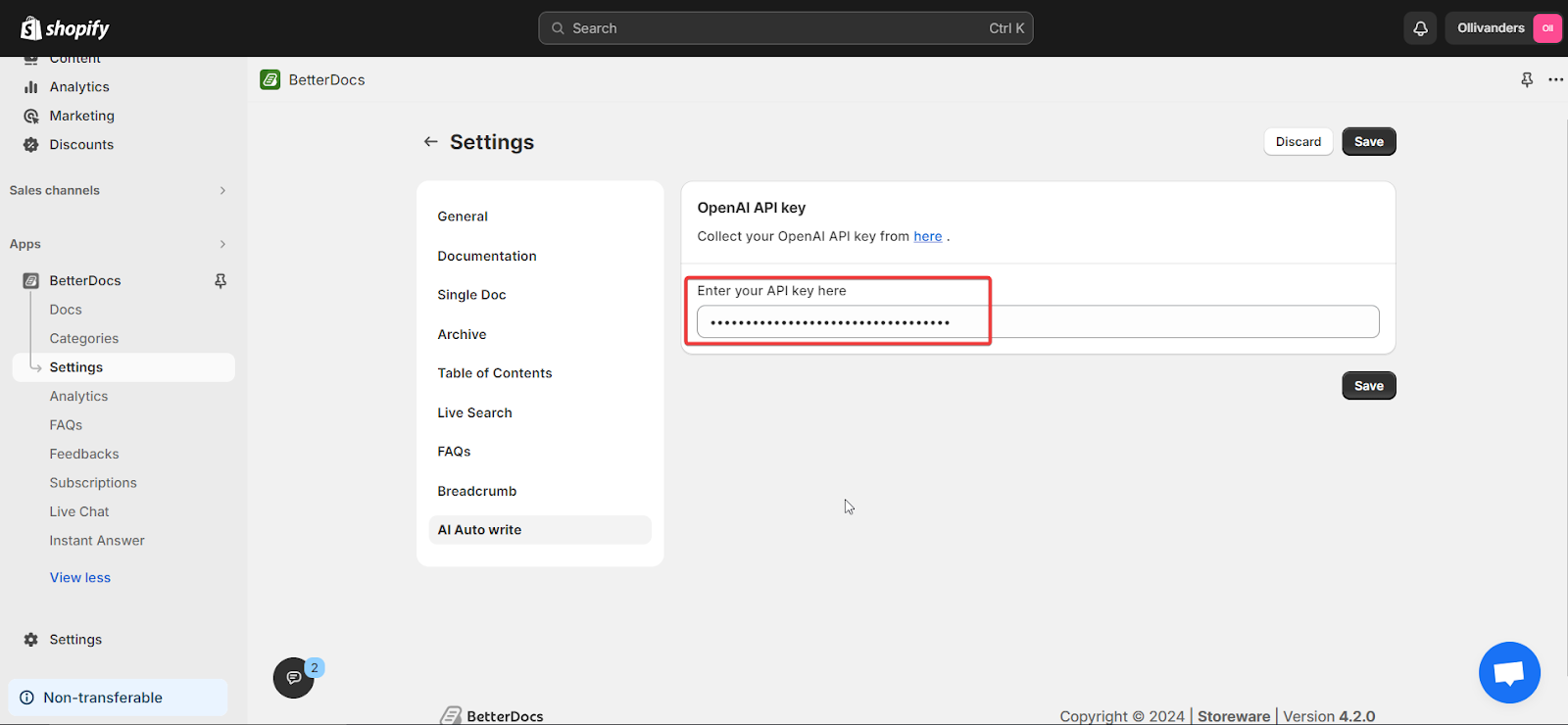Image resolution: width=1568 pixels, height=725 pixels.
Task: Open the blue live chat widget
Action: [x=1509, y=673]
